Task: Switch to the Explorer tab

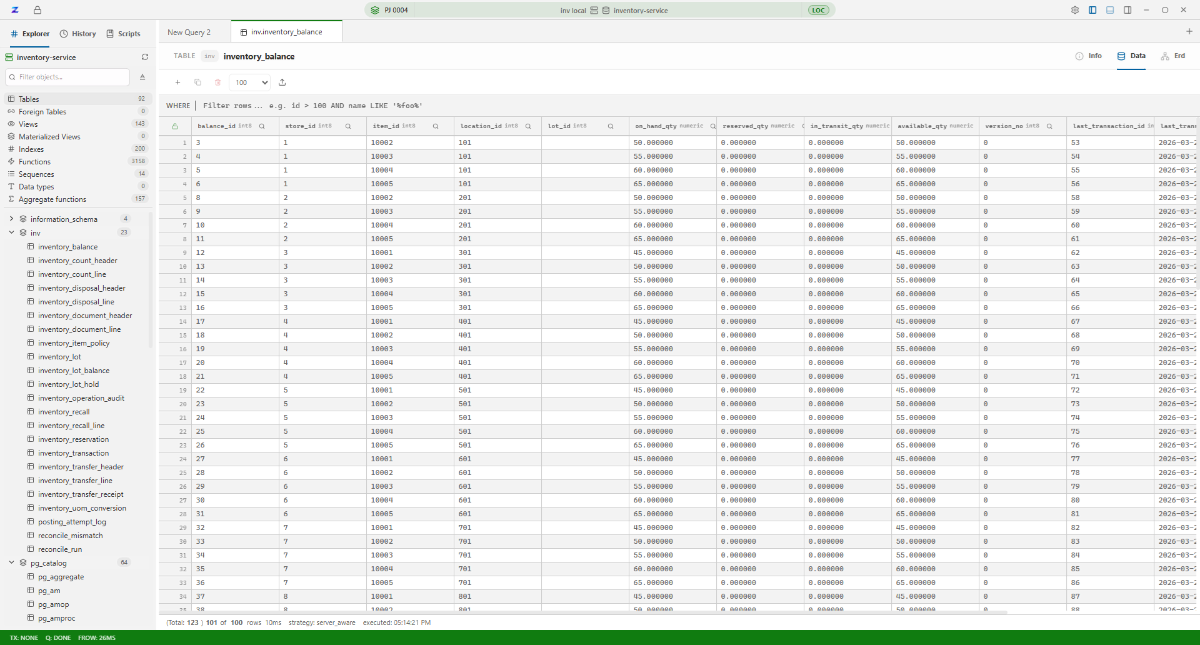Action: tap(30, 33)
